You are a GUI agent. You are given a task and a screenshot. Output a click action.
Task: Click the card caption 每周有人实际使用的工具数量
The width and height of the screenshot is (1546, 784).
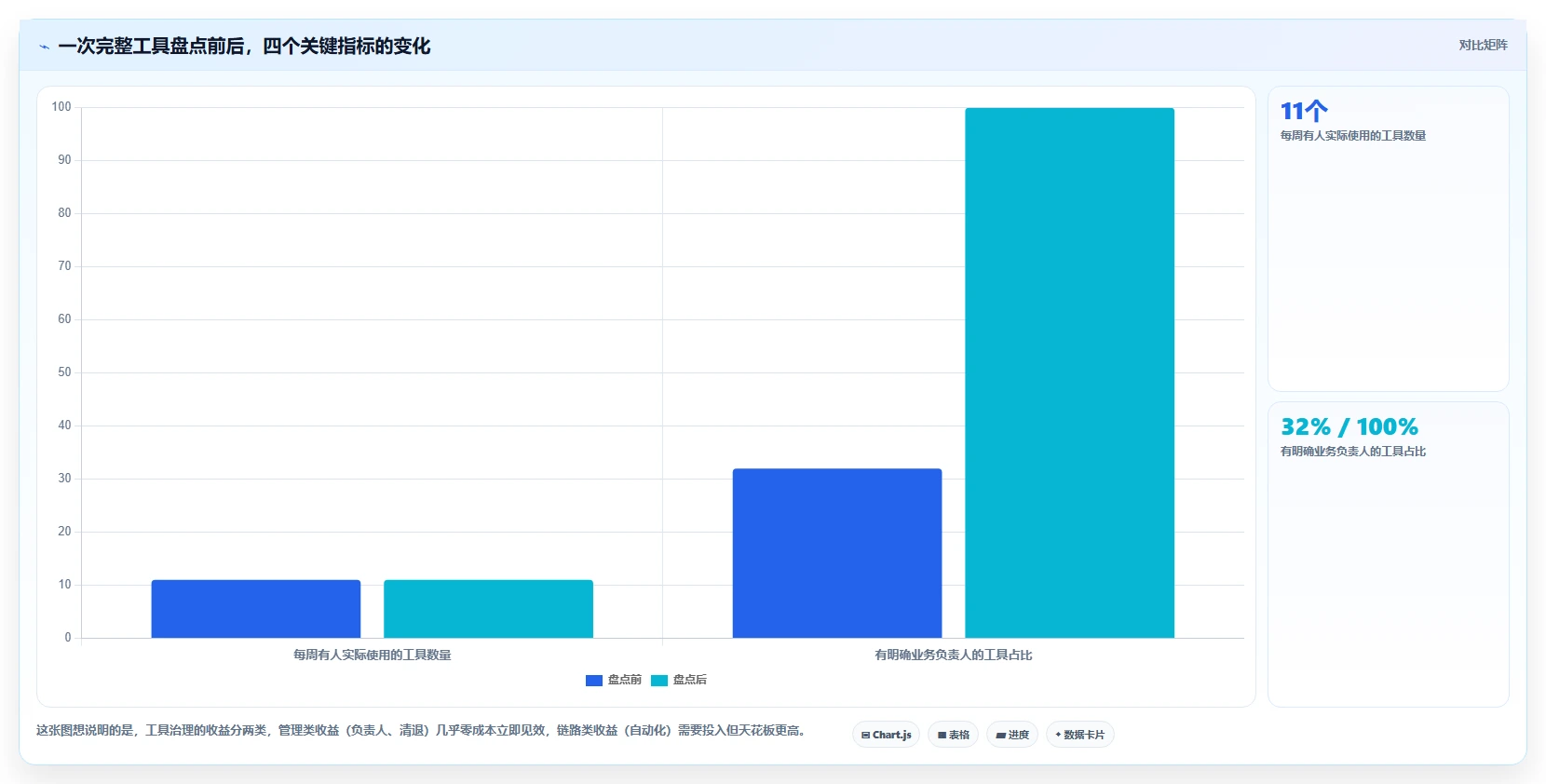coord(1353,136)
